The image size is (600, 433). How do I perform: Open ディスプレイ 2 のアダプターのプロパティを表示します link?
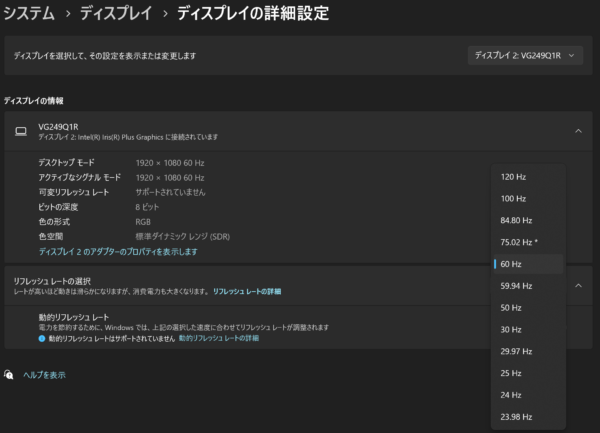coord(118,252)
